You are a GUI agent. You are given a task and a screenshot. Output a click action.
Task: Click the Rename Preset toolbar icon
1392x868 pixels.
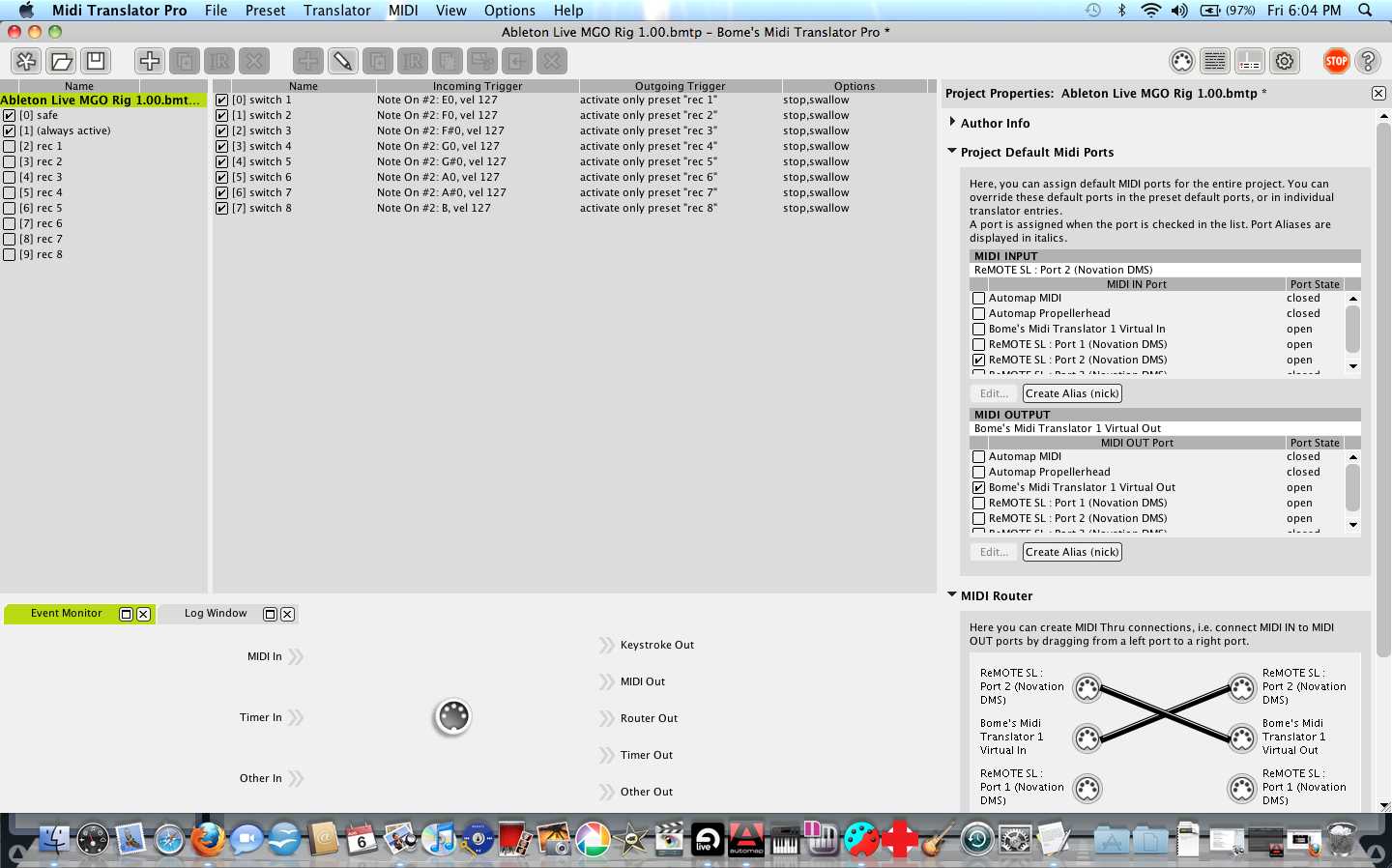tap(219, 61)
